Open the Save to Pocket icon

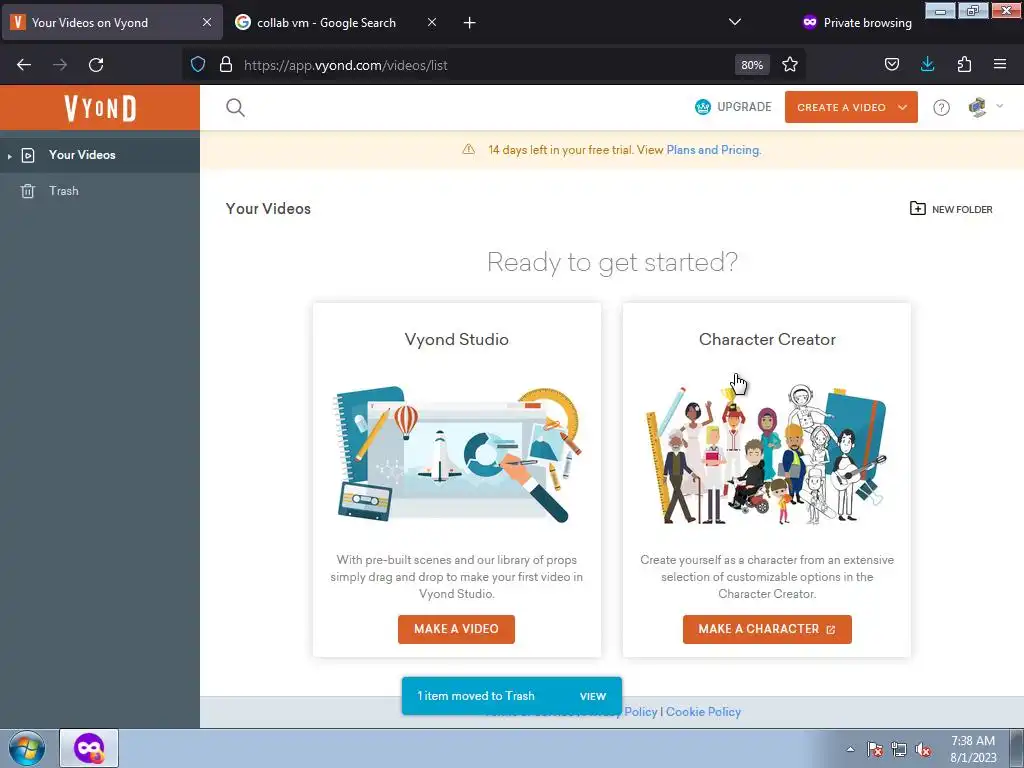[x=891, y=64]
